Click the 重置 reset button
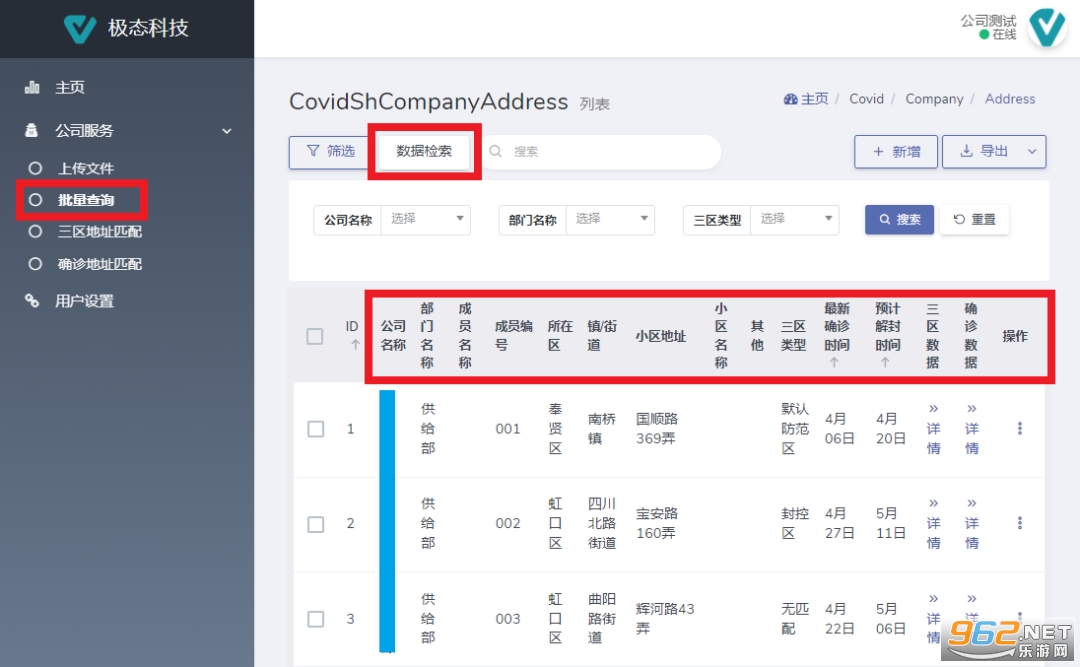Screen dimensions: 1080x667 coord(974,219)
